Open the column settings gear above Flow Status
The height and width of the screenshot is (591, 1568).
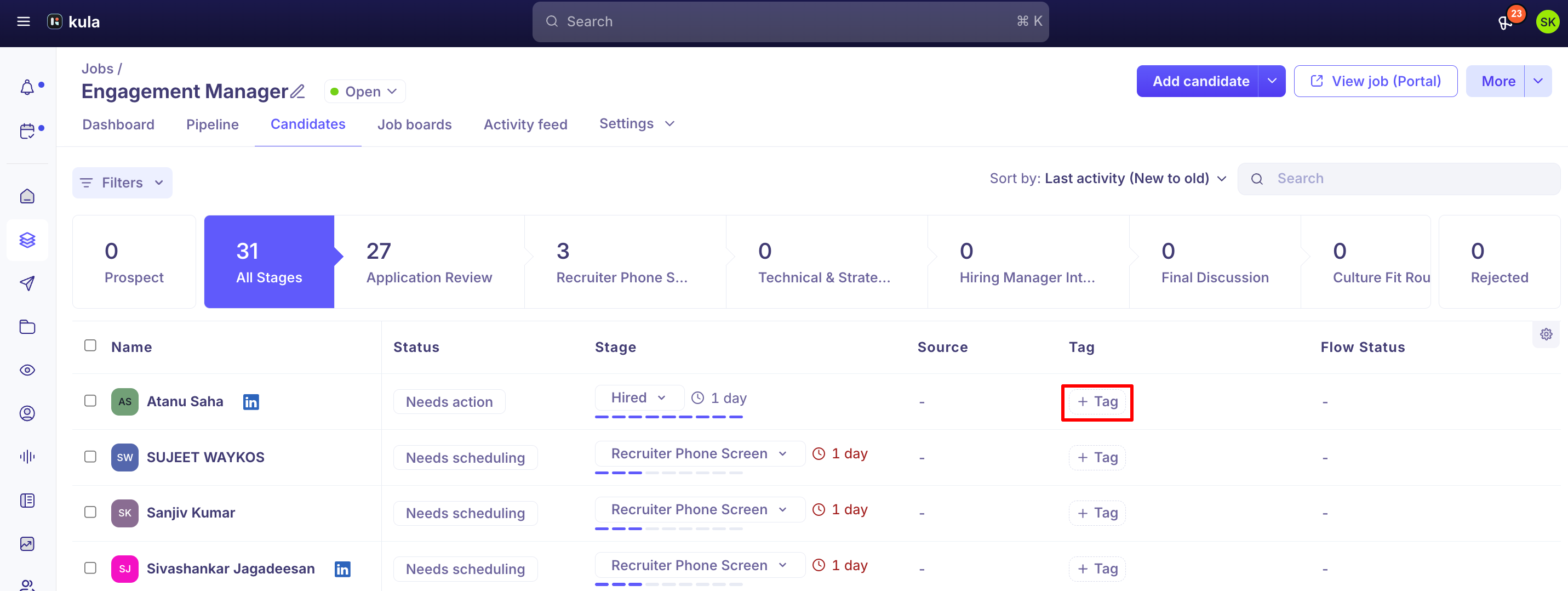pos(1546,334)
